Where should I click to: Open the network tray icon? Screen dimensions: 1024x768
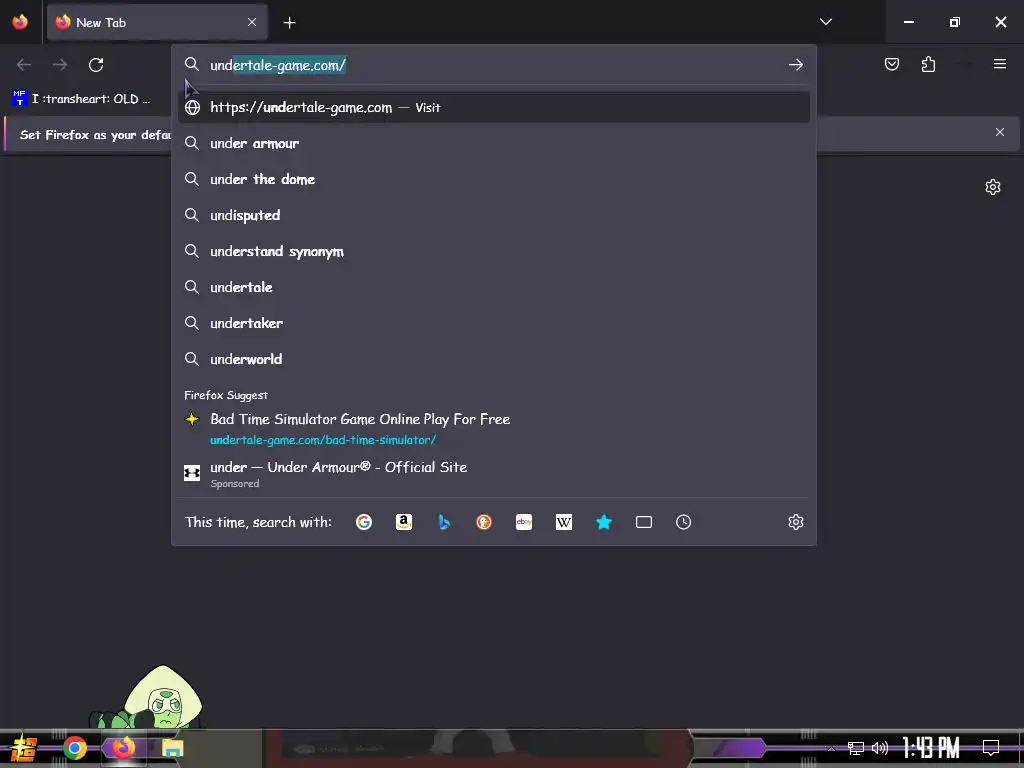(856, 748)
